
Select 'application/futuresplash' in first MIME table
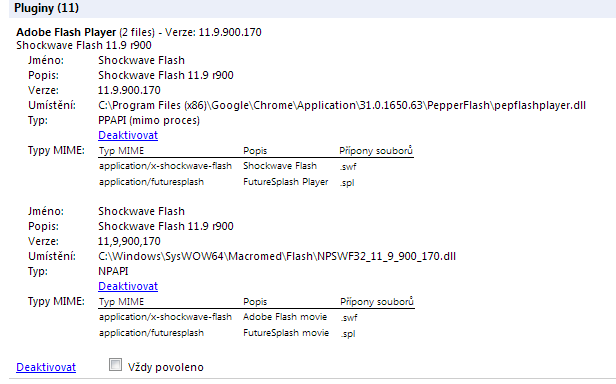point(151,182)
